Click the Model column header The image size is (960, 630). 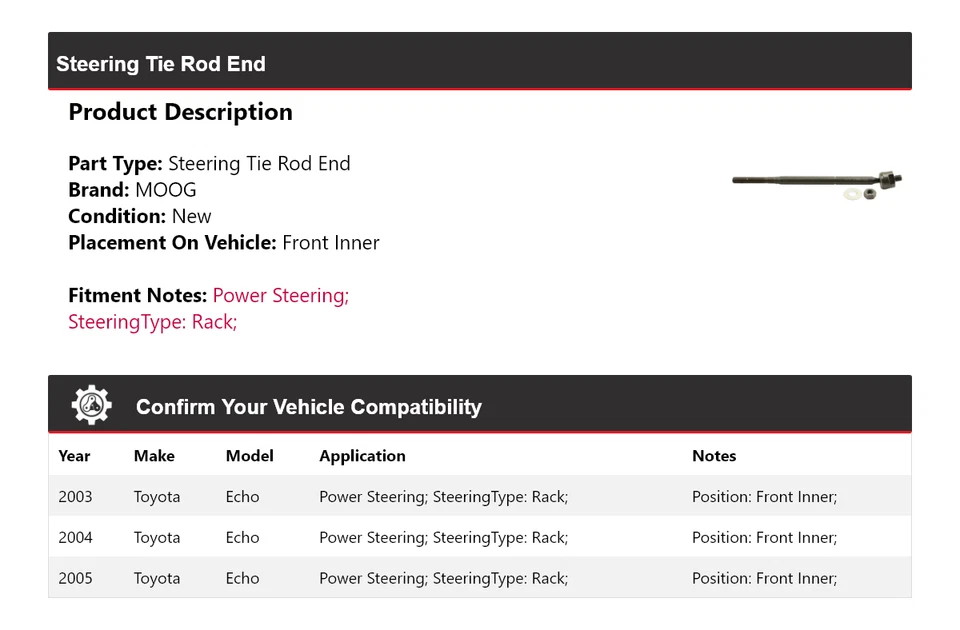(x=249, y=456)
